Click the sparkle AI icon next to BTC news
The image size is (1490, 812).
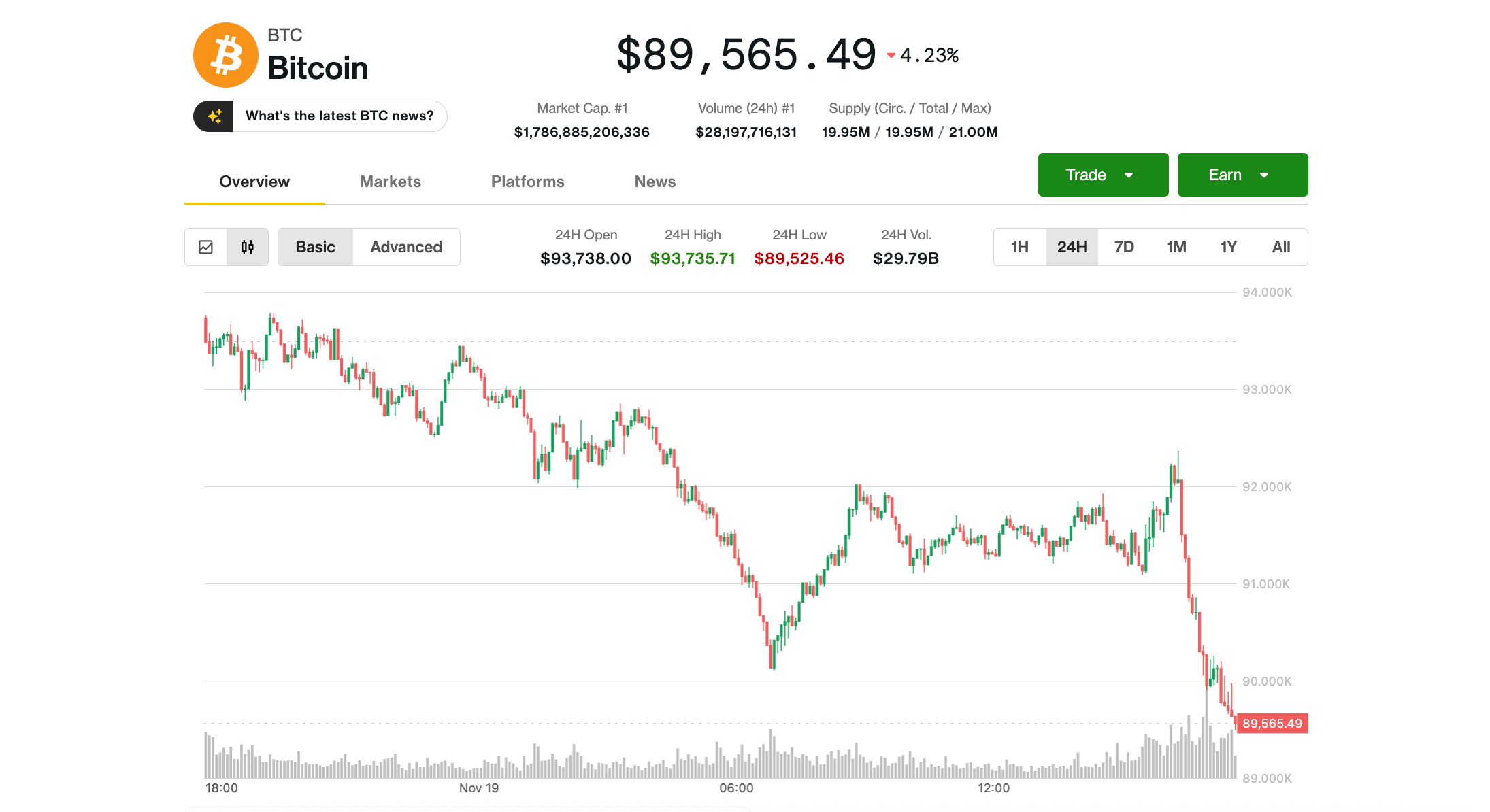click(x=216, y=116)
